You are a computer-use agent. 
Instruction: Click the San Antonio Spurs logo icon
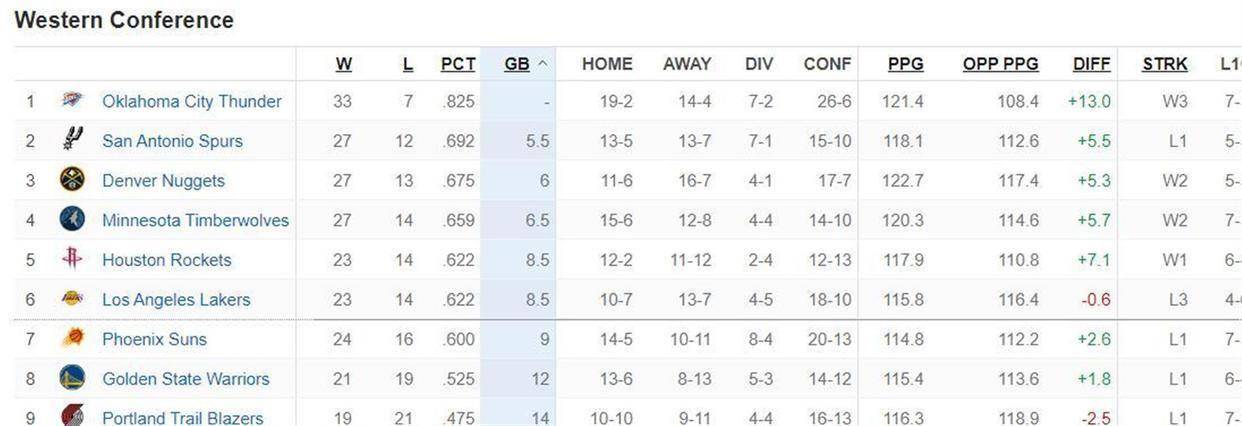pos(71,139)
